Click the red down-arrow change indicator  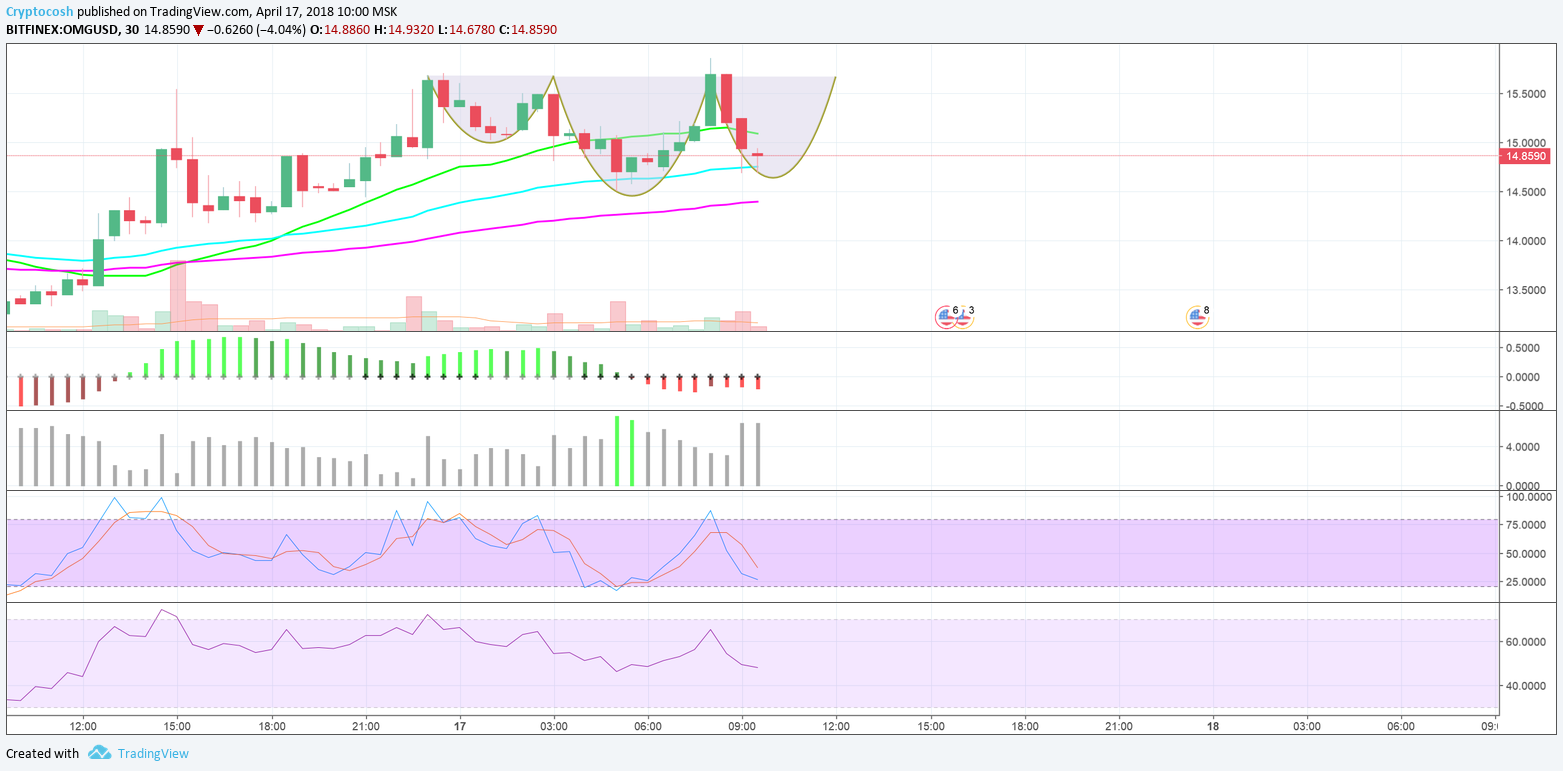click(x=198, y=30)
